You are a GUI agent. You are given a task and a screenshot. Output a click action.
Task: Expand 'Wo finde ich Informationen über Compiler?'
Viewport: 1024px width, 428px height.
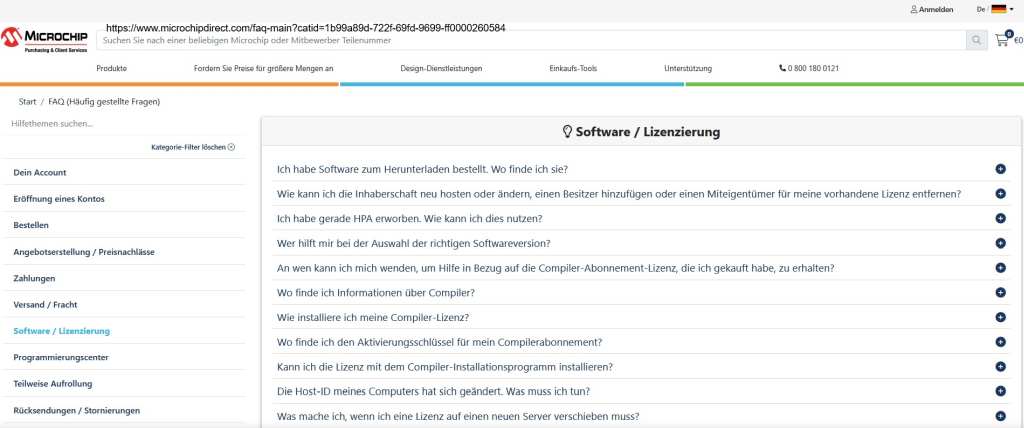tap(1000, 292)
